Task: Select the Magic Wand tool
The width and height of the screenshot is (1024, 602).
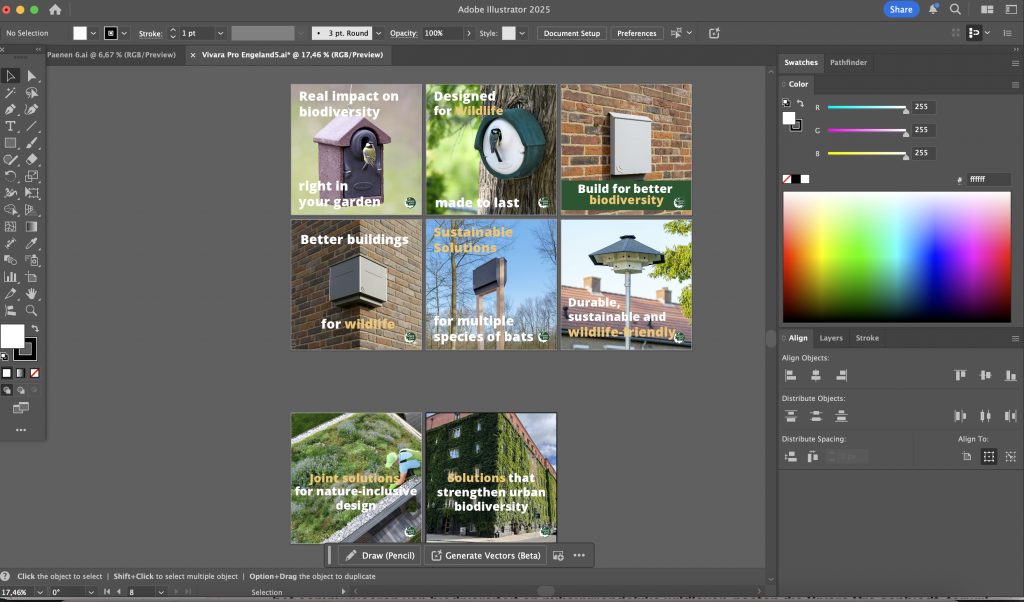Action: [10, 92]
